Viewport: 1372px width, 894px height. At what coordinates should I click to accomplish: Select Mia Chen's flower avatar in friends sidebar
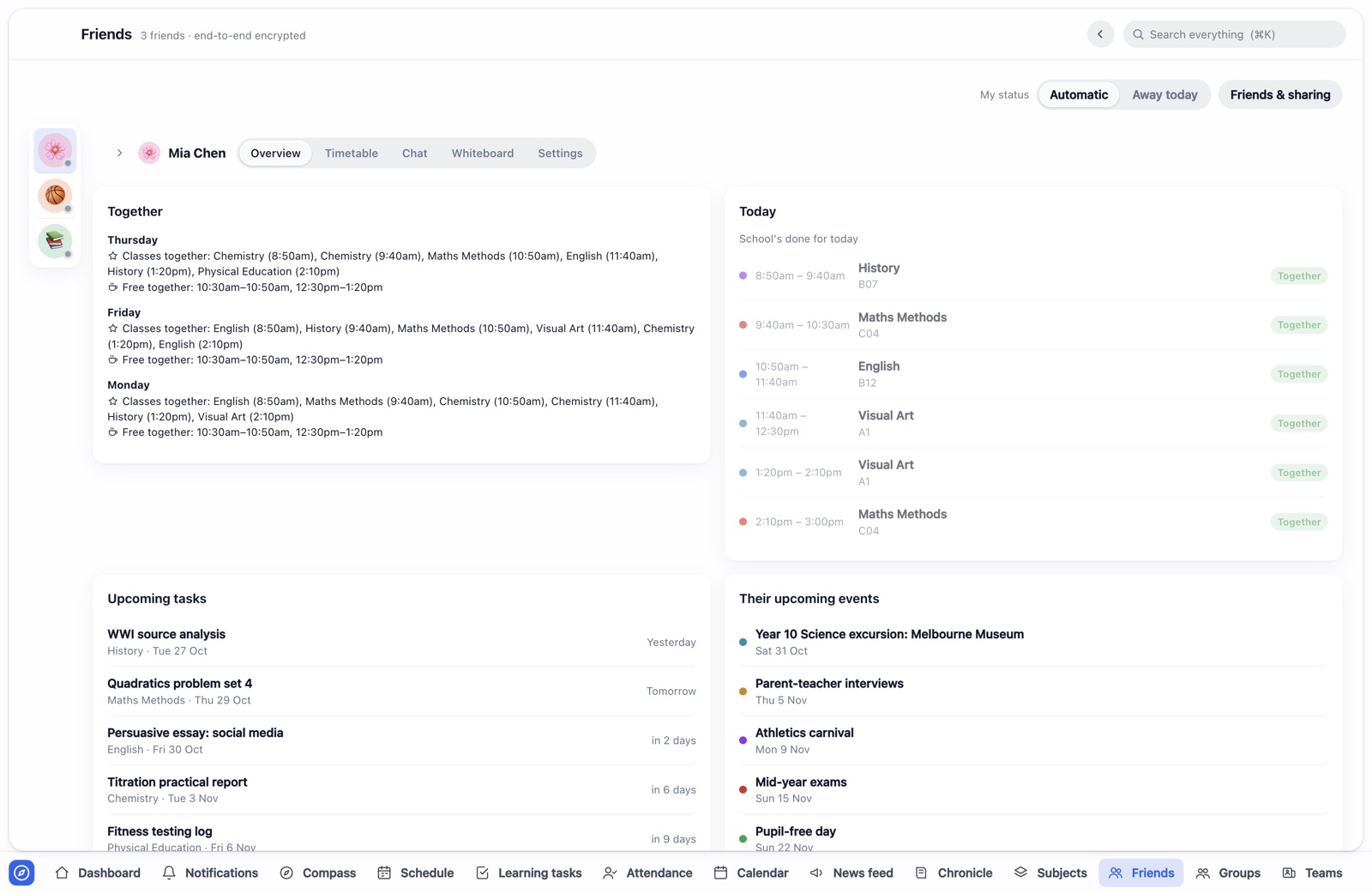[x=55, y=150]
